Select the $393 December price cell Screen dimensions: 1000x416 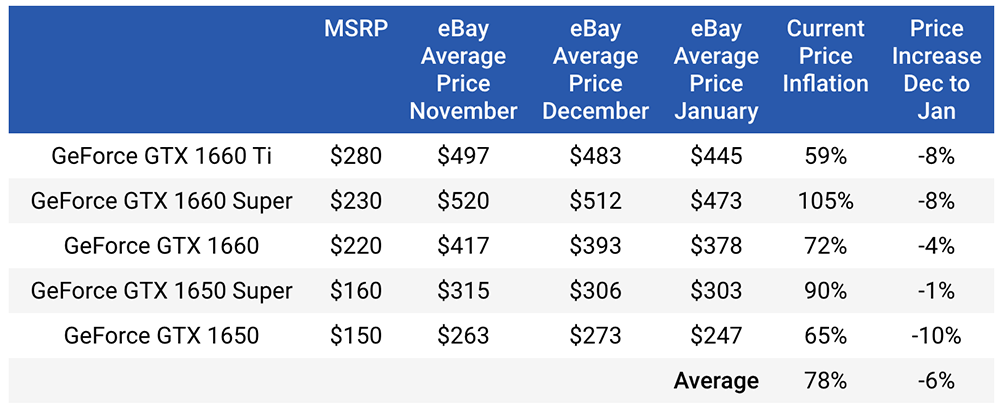[595, 246]
